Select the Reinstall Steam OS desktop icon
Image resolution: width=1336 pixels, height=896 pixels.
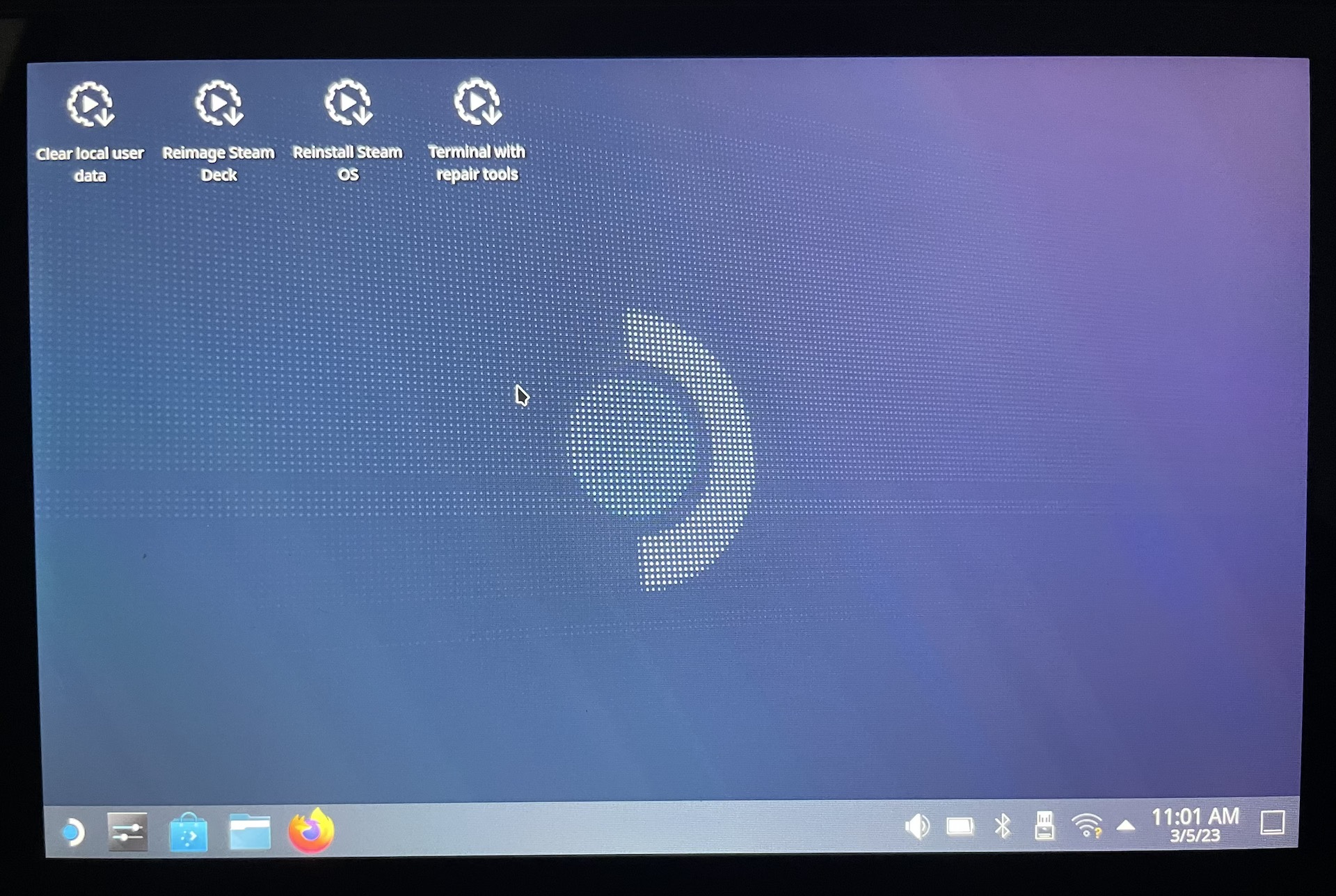[x=348, y=104]
